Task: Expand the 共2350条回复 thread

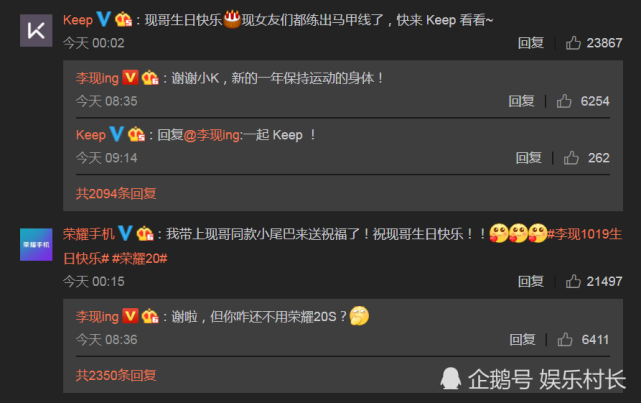Action: pos(116,375)
